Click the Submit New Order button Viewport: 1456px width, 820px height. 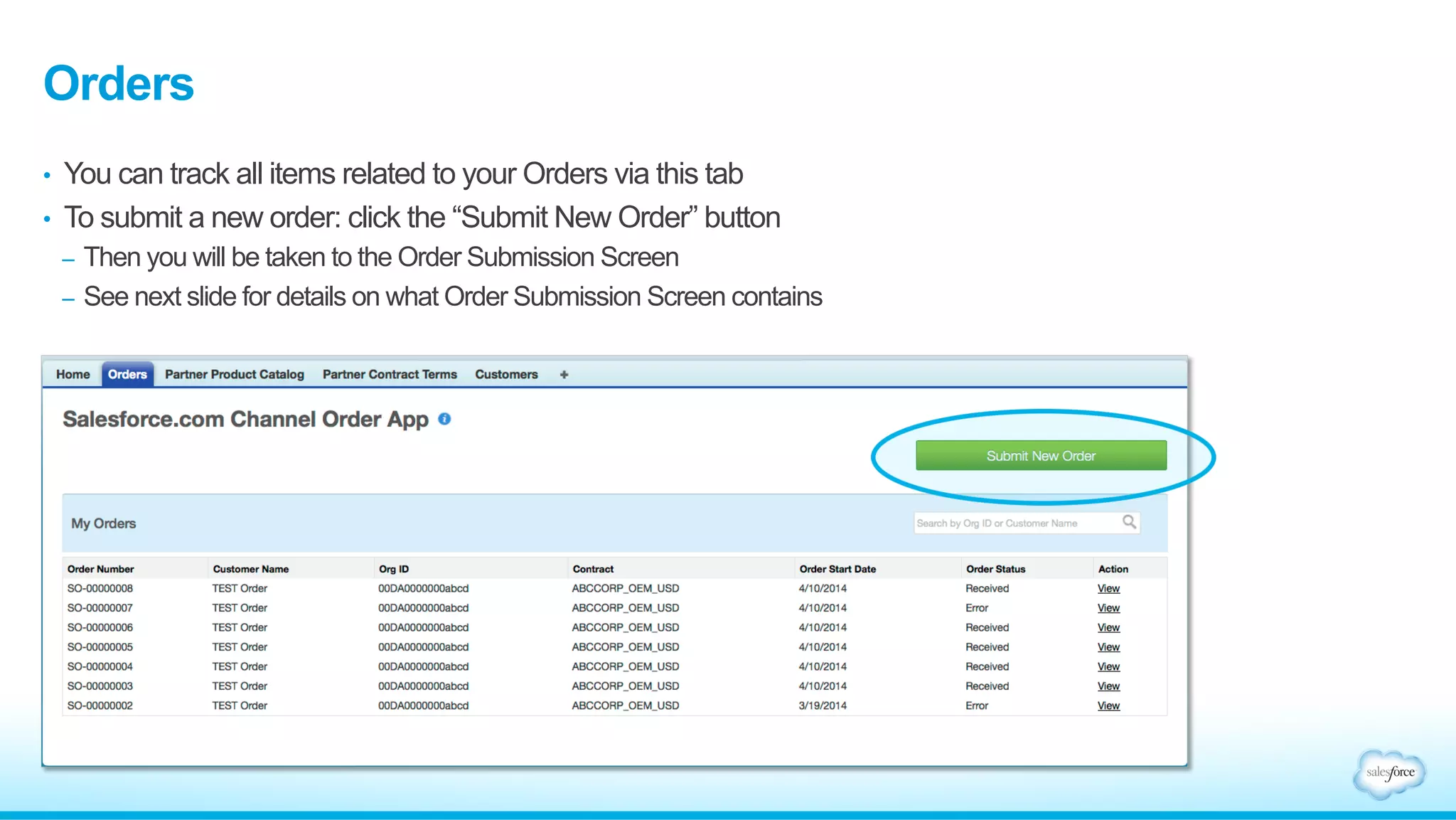pos(1041,455)
